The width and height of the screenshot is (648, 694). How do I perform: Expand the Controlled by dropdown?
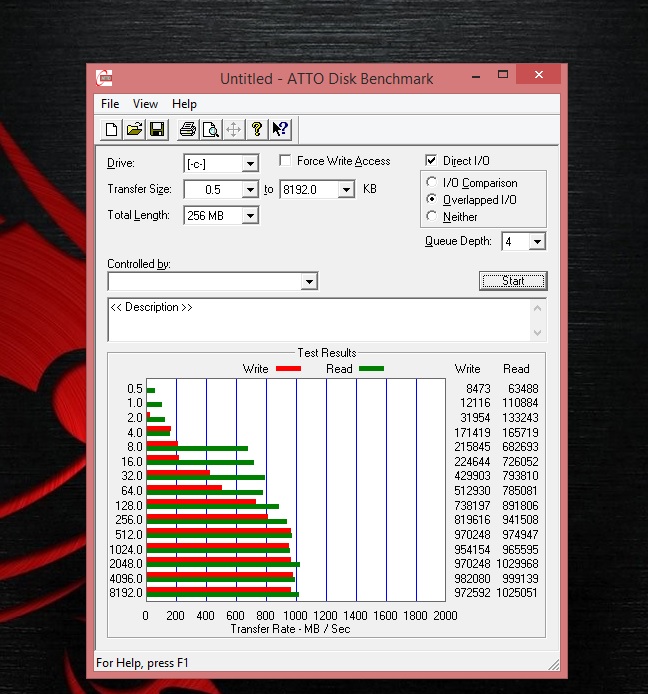309,281
